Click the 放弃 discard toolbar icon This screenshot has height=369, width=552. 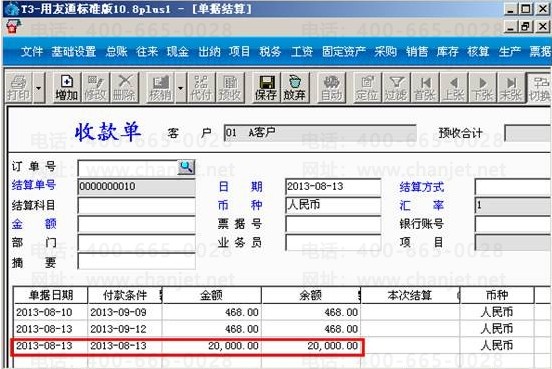(x=295, y=88)
